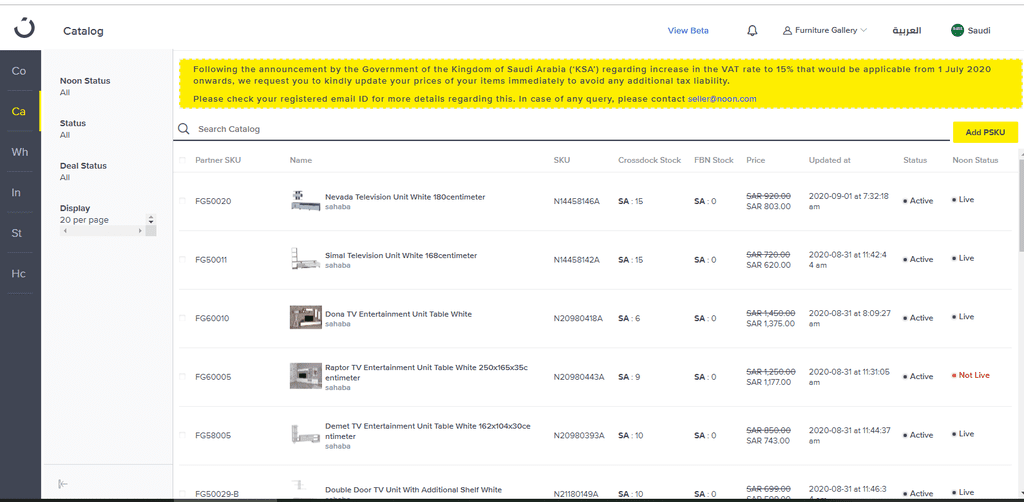
Task: Click the FBN Stock column header
Action: [714, 160]
